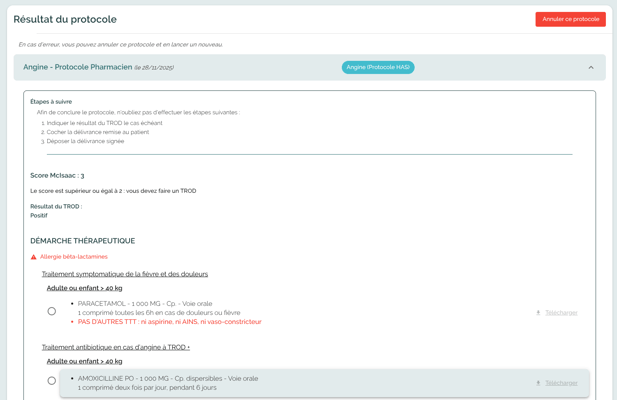Click the Résultat du protocole page title
Screen dimensions: 617x400
65,19
